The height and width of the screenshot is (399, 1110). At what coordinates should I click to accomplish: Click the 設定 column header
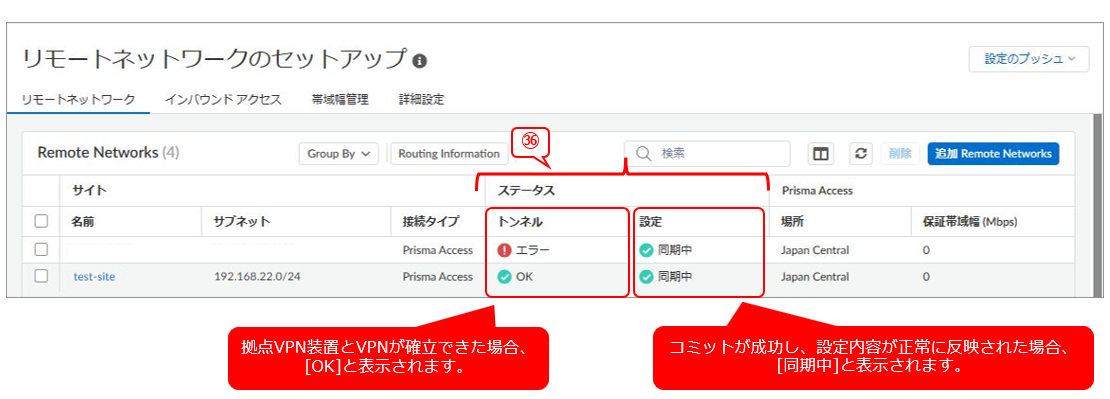651,222
